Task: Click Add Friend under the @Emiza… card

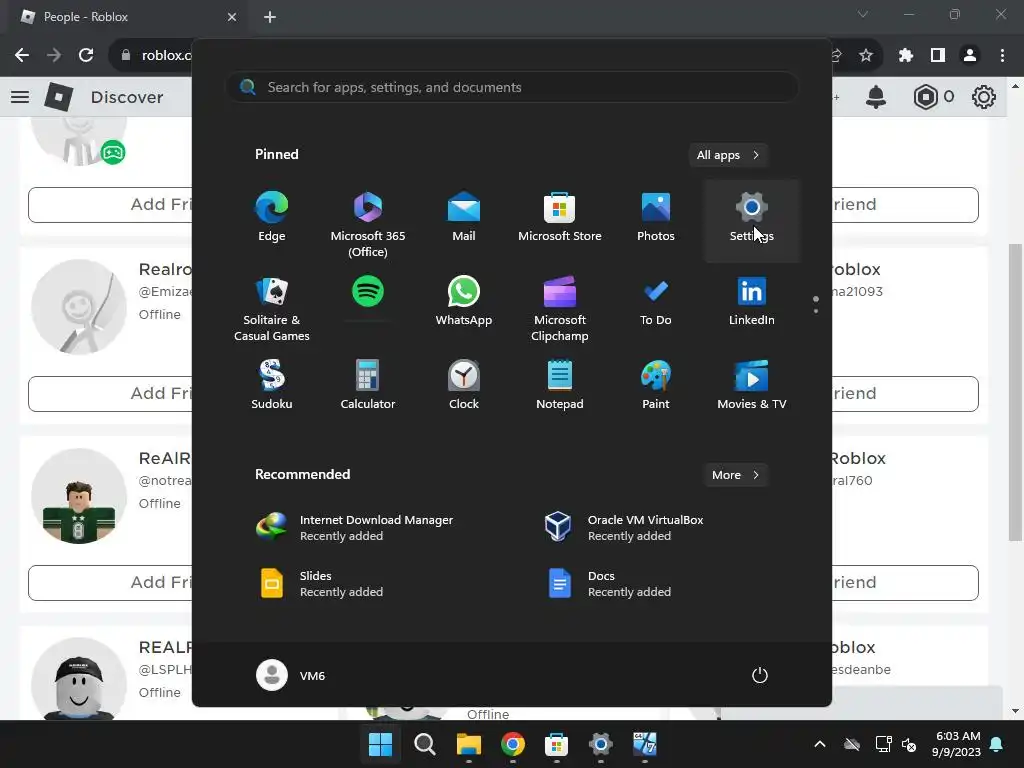Action: click(x=110, y=394)
